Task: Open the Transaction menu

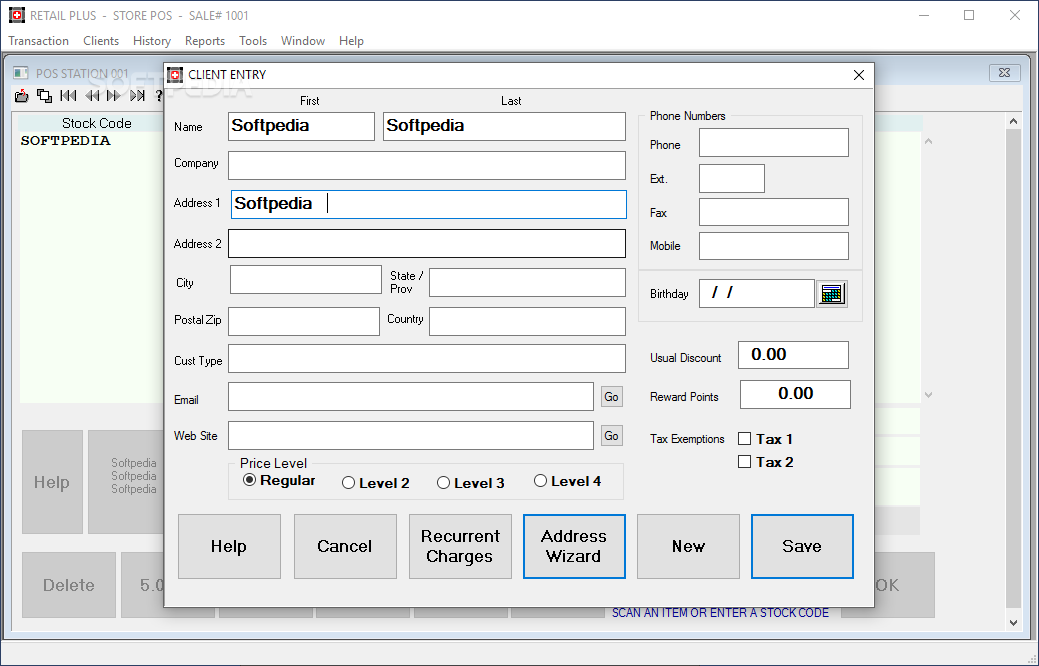Action: (38, 40)
